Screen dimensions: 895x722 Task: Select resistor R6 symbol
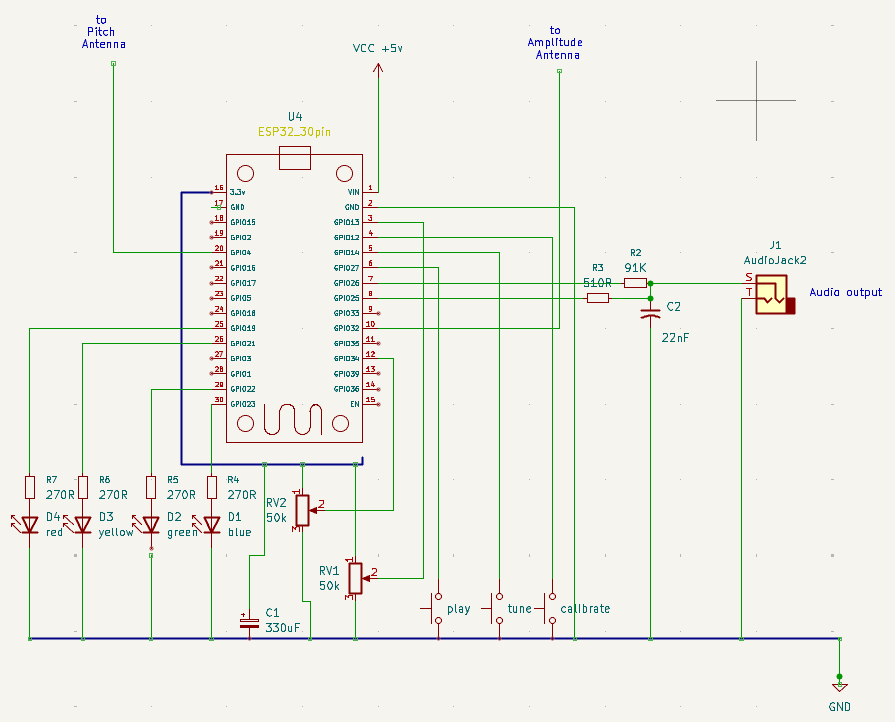click(x=83, y=487)
